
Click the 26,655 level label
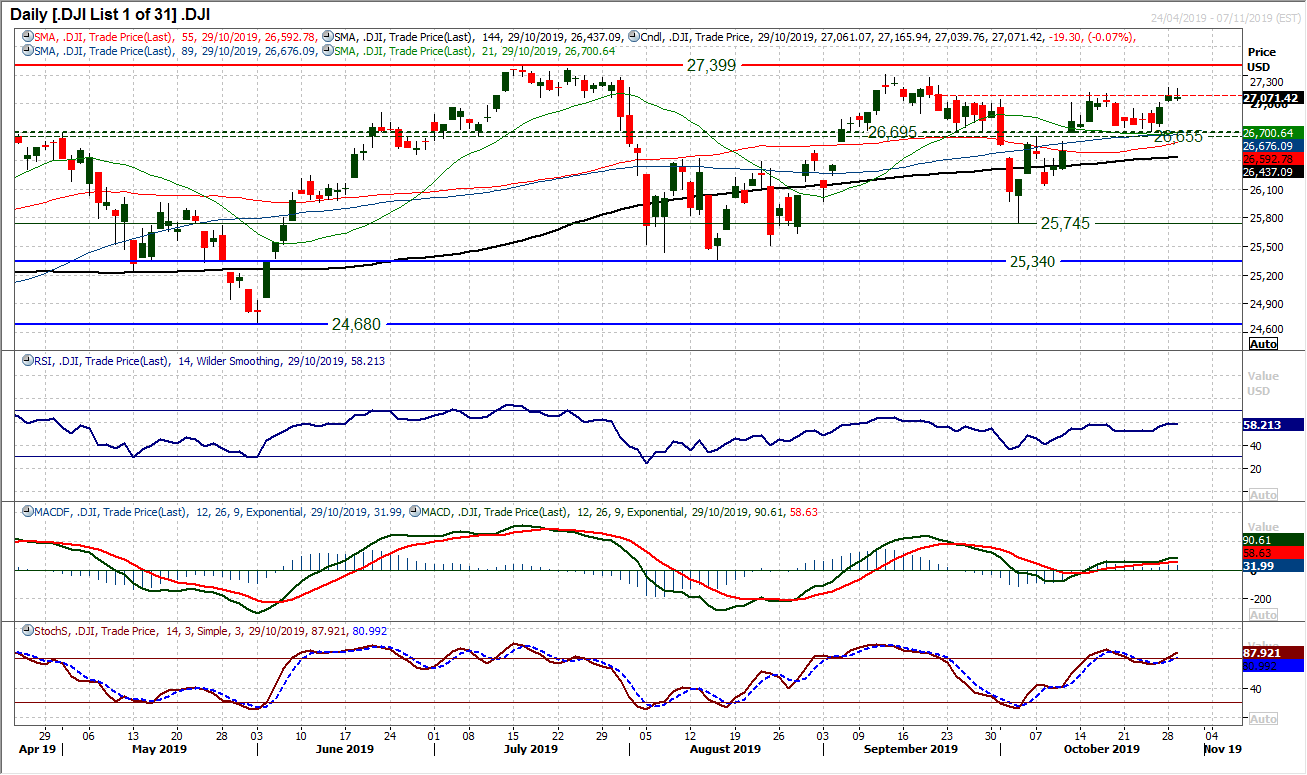1180,135
